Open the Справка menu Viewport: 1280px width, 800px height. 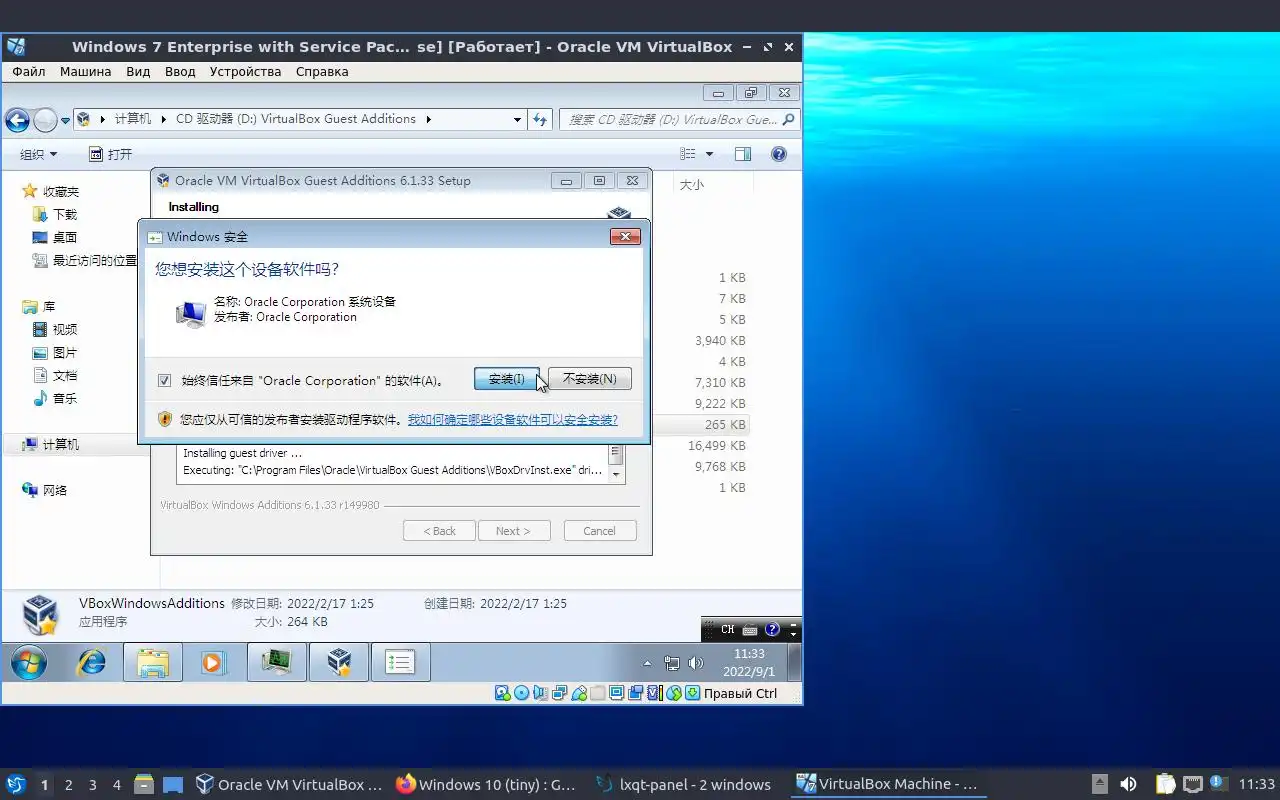click(322, 71)
